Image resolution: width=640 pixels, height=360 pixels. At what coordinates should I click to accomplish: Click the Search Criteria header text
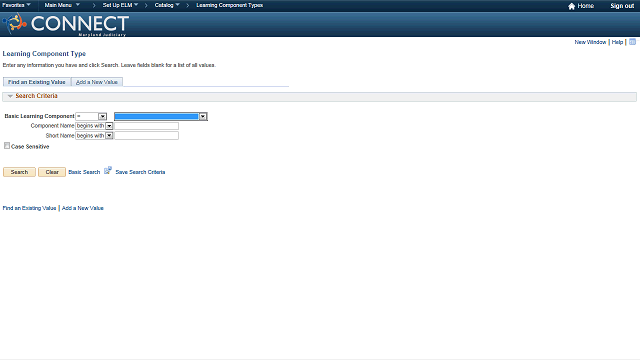(x=36, y=96)
